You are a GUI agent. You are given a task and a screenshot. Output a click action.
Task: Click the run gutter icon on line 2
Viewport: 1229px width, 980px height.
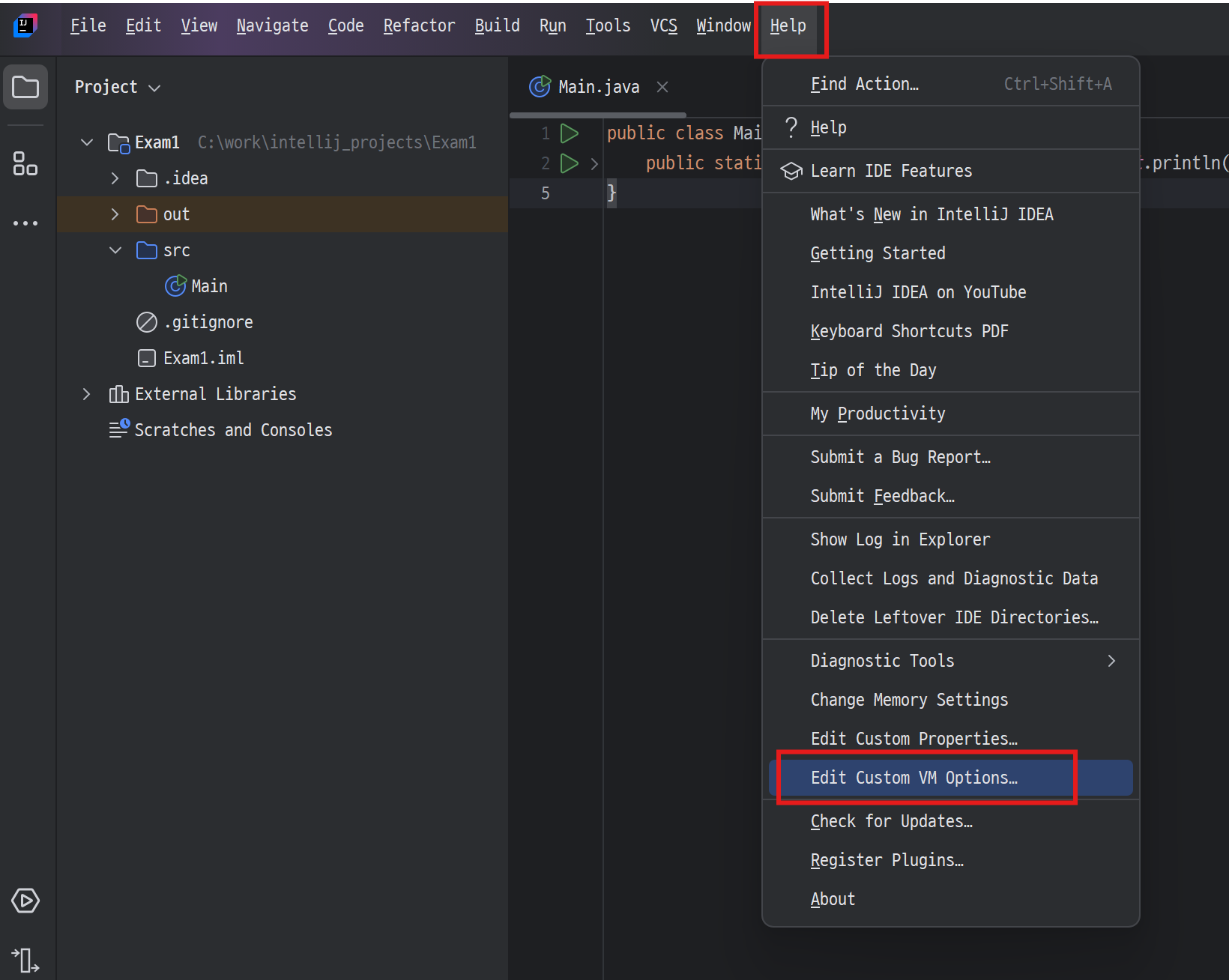570,163
